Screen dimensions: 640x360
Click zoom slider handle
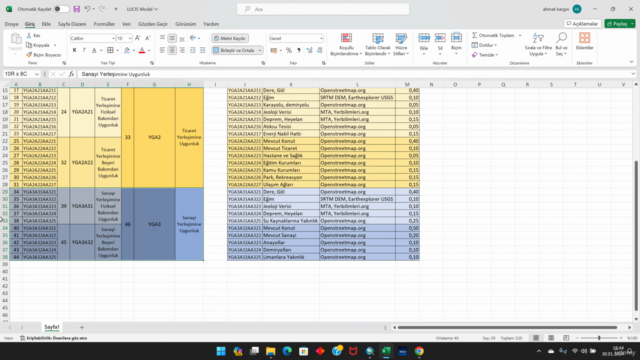[599, 338]
